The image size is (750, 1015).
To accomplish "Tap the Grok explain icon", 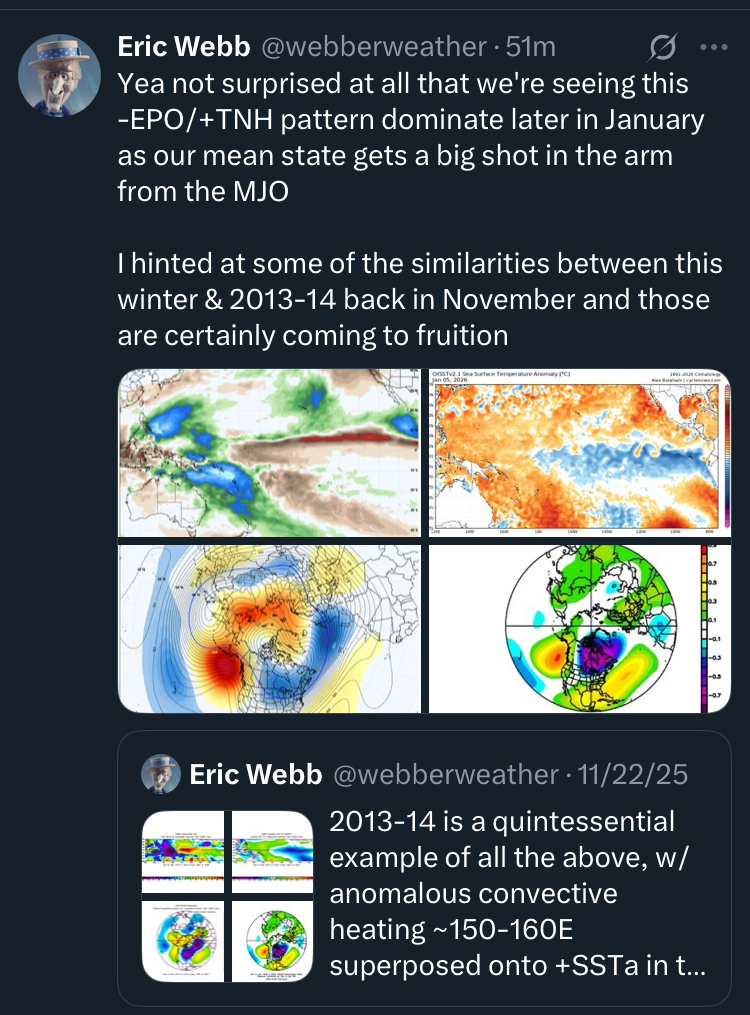I will pyautogui.click(x=663, y=47).
